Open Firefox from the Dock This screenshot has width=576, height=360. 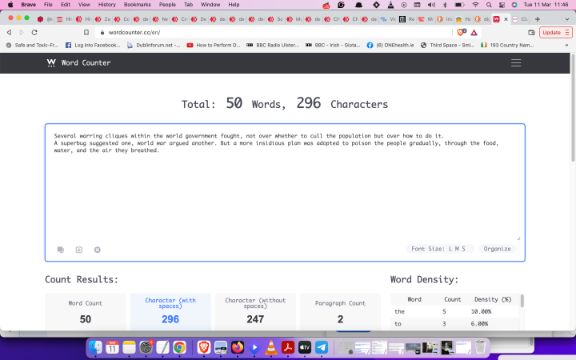pyautogui.click(x=237, y=347)
